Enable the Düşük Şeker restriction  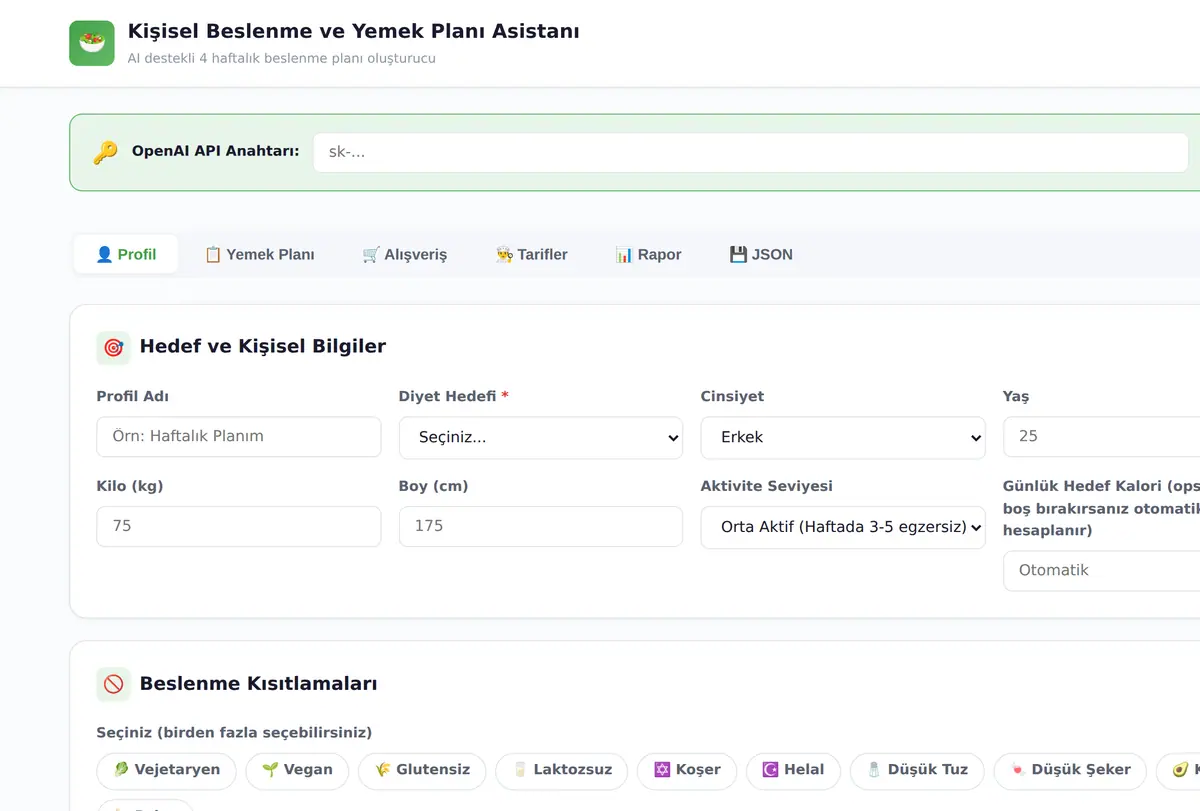click(1070, 770)
